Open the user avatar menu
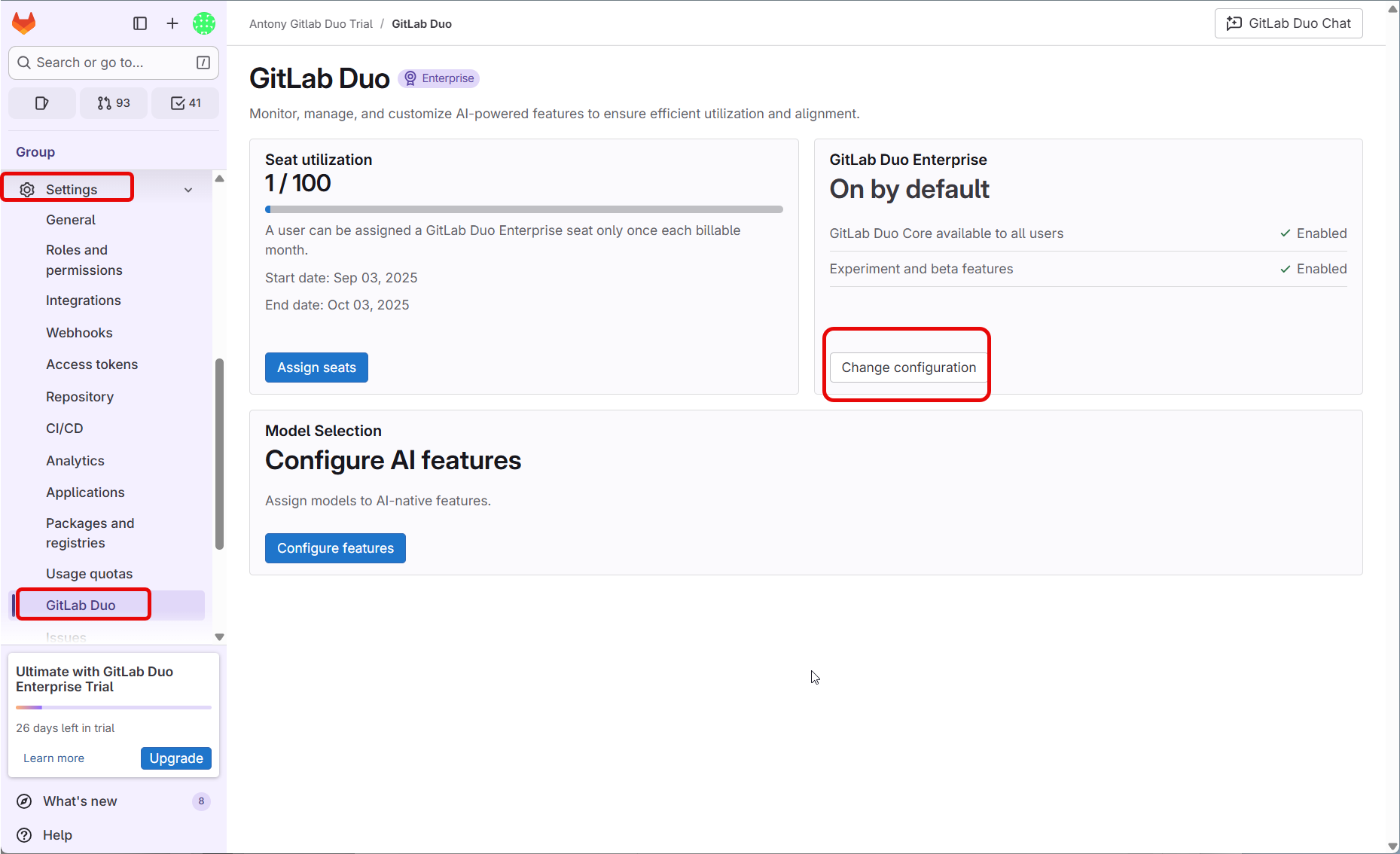This screenshot has width=1400, height=854. (204, 23)
